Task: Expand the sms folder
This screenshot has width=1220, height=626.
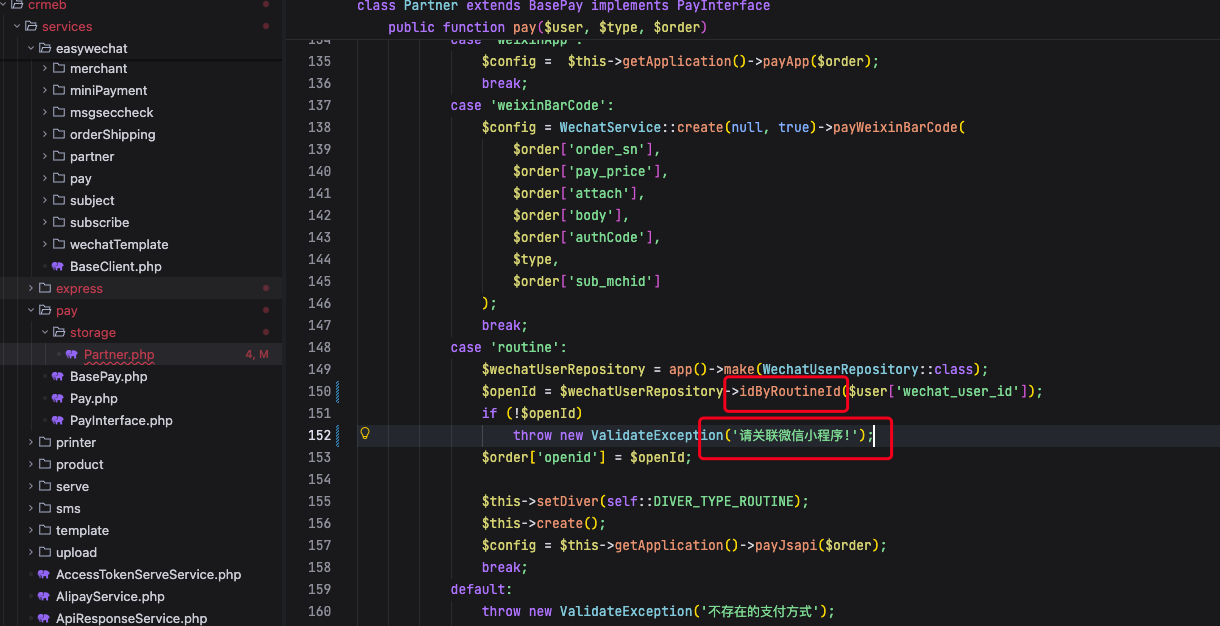Action: tap(32, 508)
